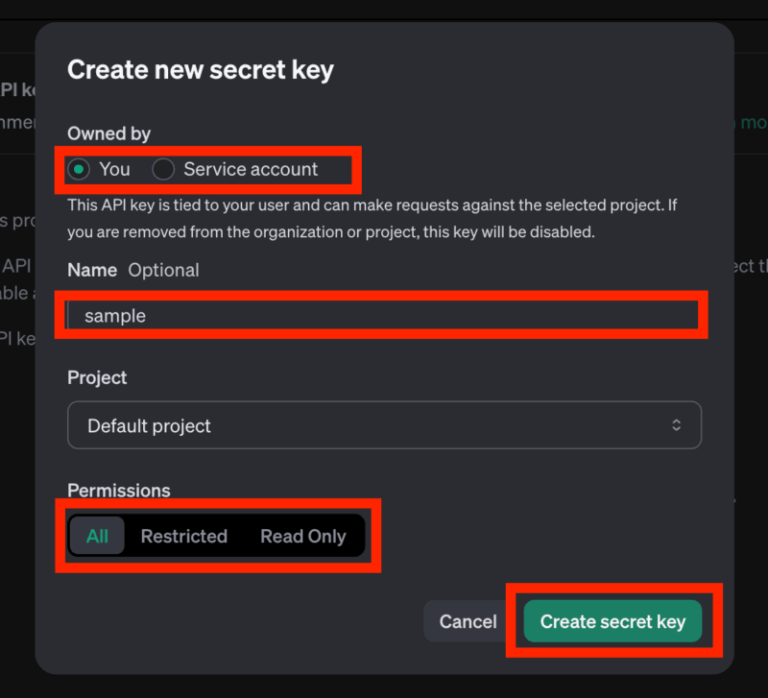Viewport: 768px width, 698px height.
Task: Click the "Create new secret key" dialog title
Action: (x=200, y=70)
